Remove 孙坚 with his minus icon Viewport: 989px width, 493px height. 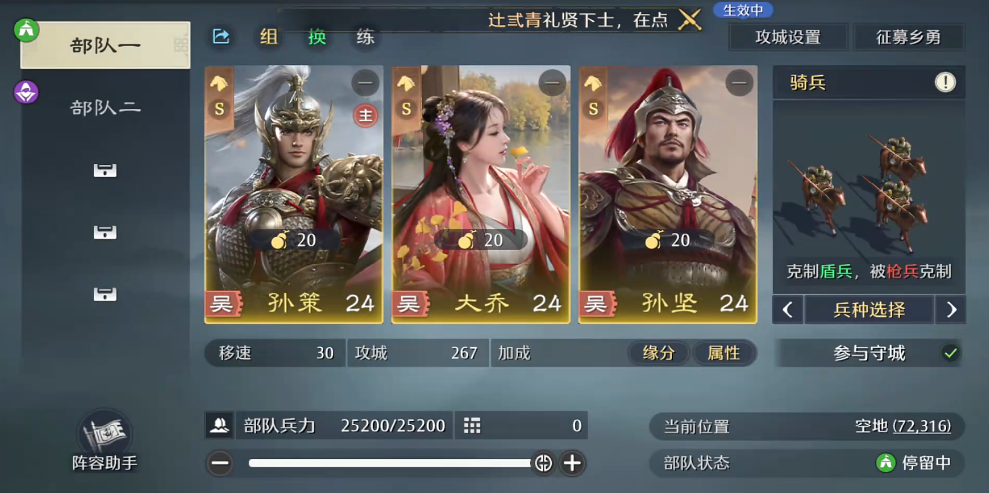[x=739, y=83]
